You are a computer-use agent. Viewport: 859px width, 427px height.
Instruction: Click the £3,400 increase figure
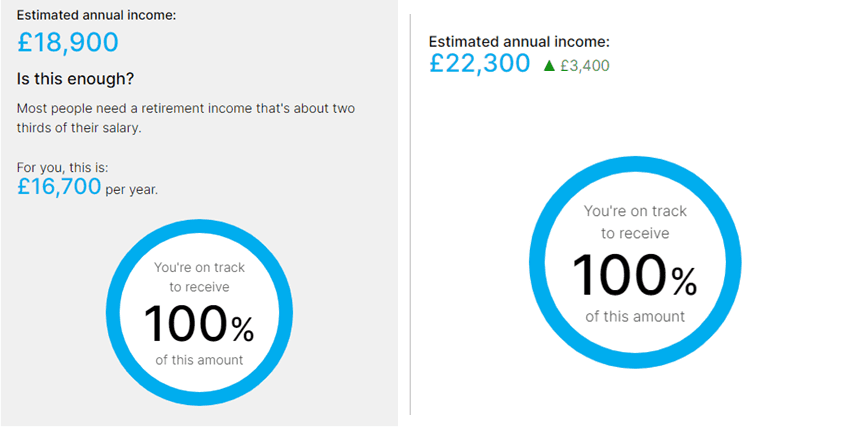pos(585,66)
